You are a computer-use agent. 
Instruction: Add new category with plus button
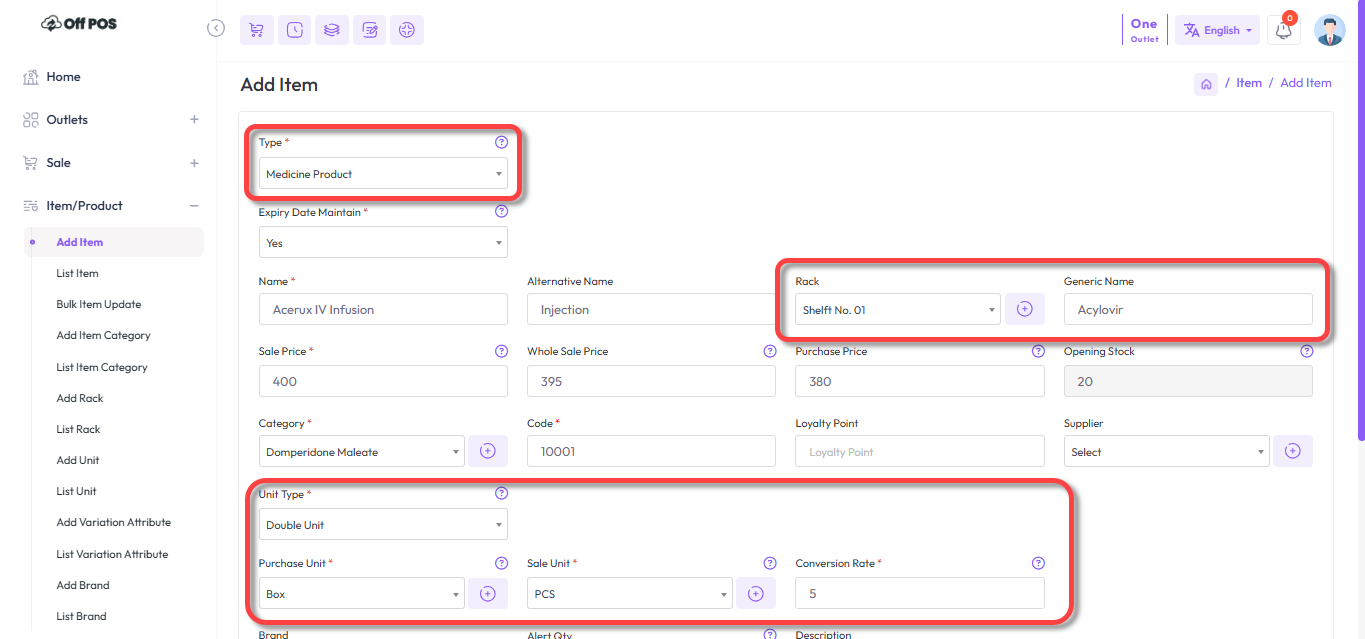tap(487, 451)
